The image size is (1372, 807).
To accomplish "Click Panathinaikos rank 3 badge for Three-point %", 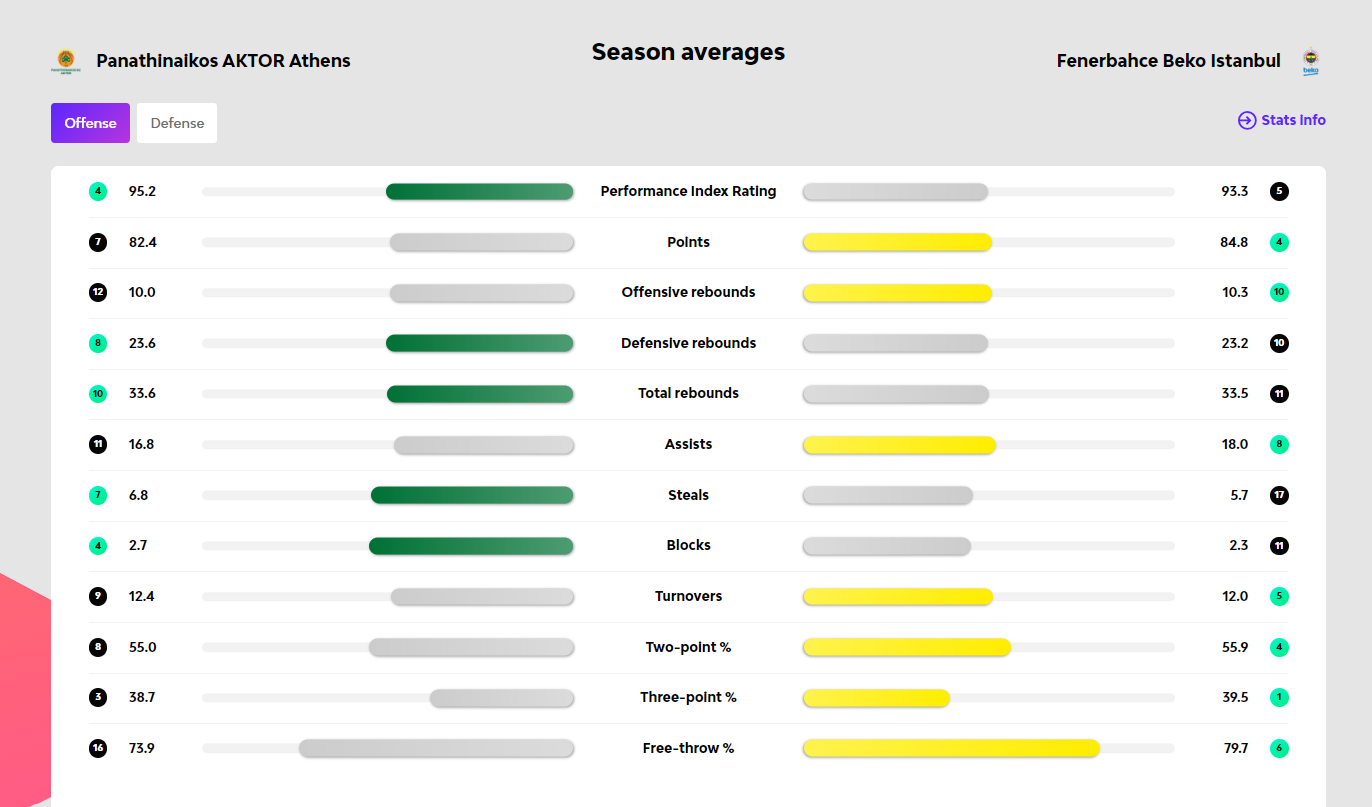I will 97,697.
